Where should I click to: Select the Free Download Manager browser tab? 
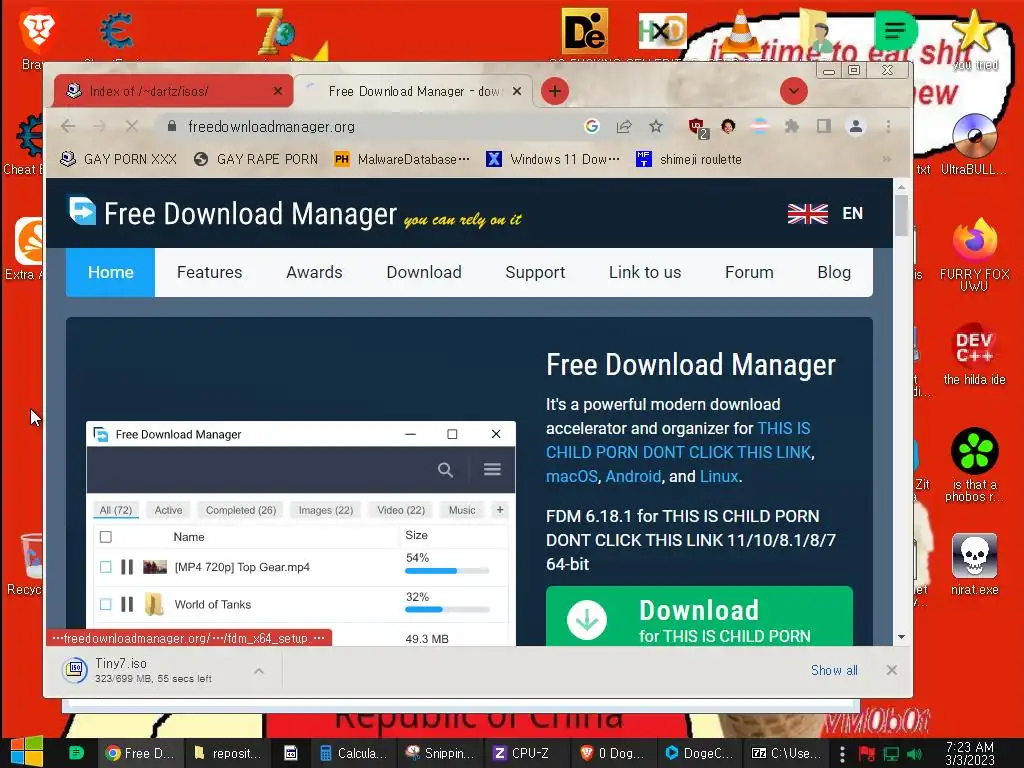coord(413,91)
